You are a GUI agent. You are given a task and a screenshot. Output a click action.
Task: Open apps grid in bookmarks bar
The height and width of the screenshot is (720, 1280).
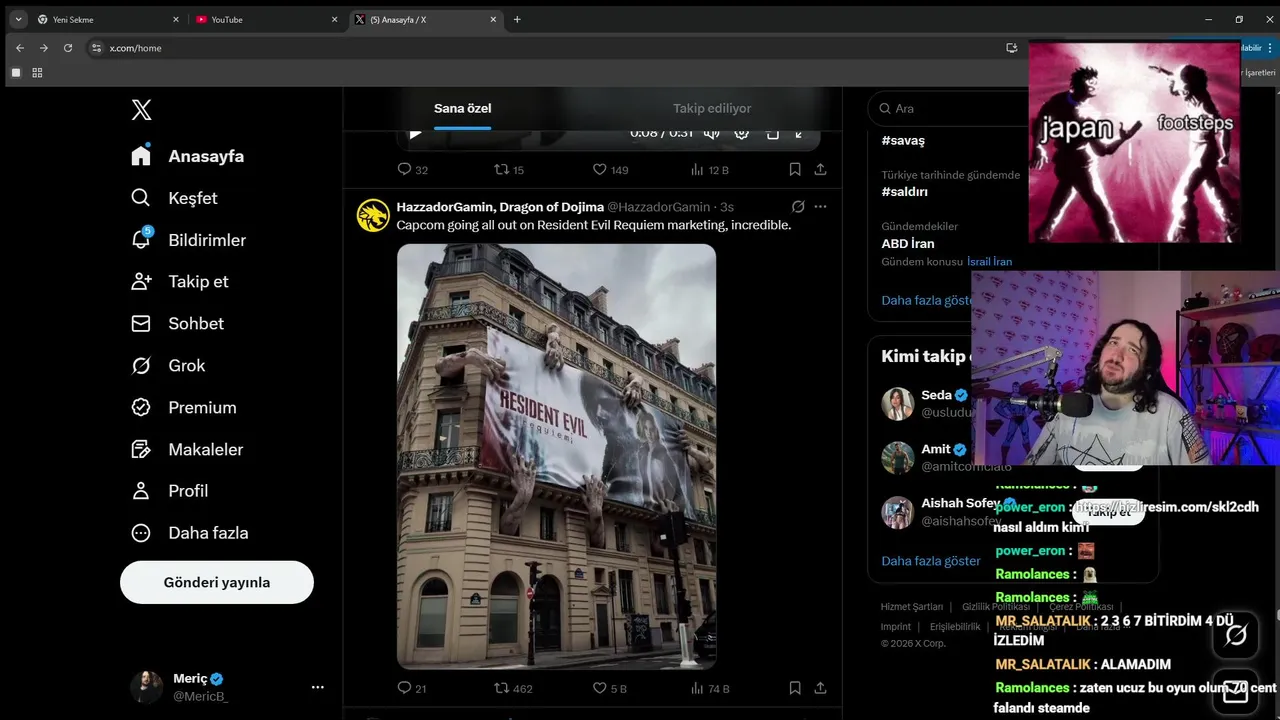pos(37,73)
